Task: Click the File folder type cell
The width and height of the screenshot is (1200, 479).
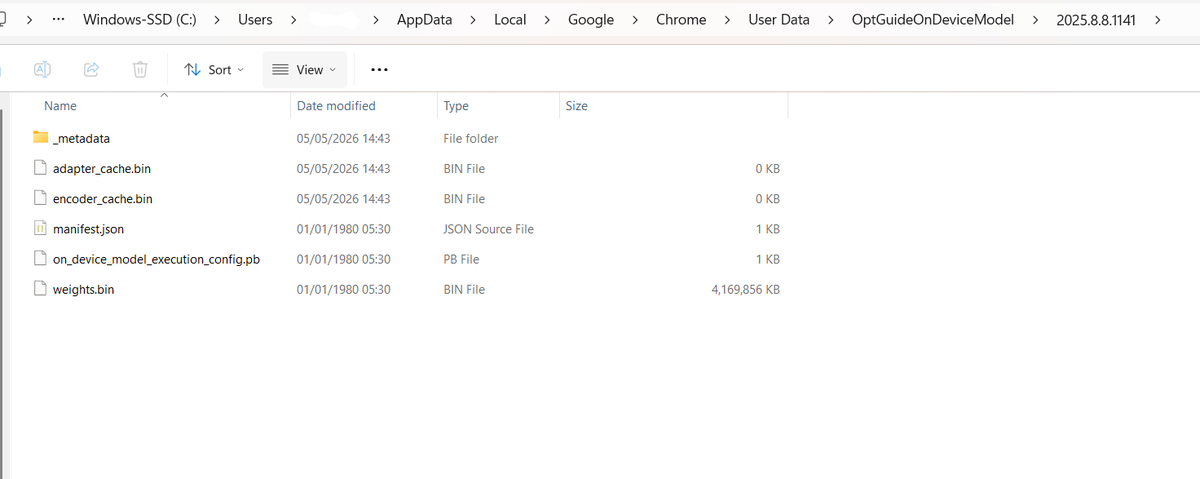Action: tap(470, 139)
